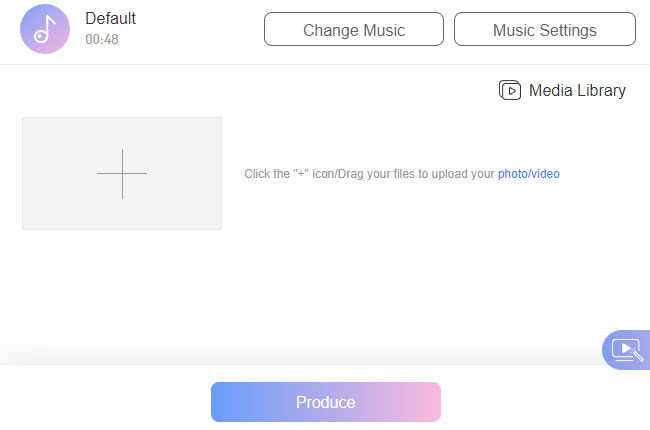Screen dimensions: 650x430
Task: Click the Media Library label text
Action: click(x=577, y=91)
